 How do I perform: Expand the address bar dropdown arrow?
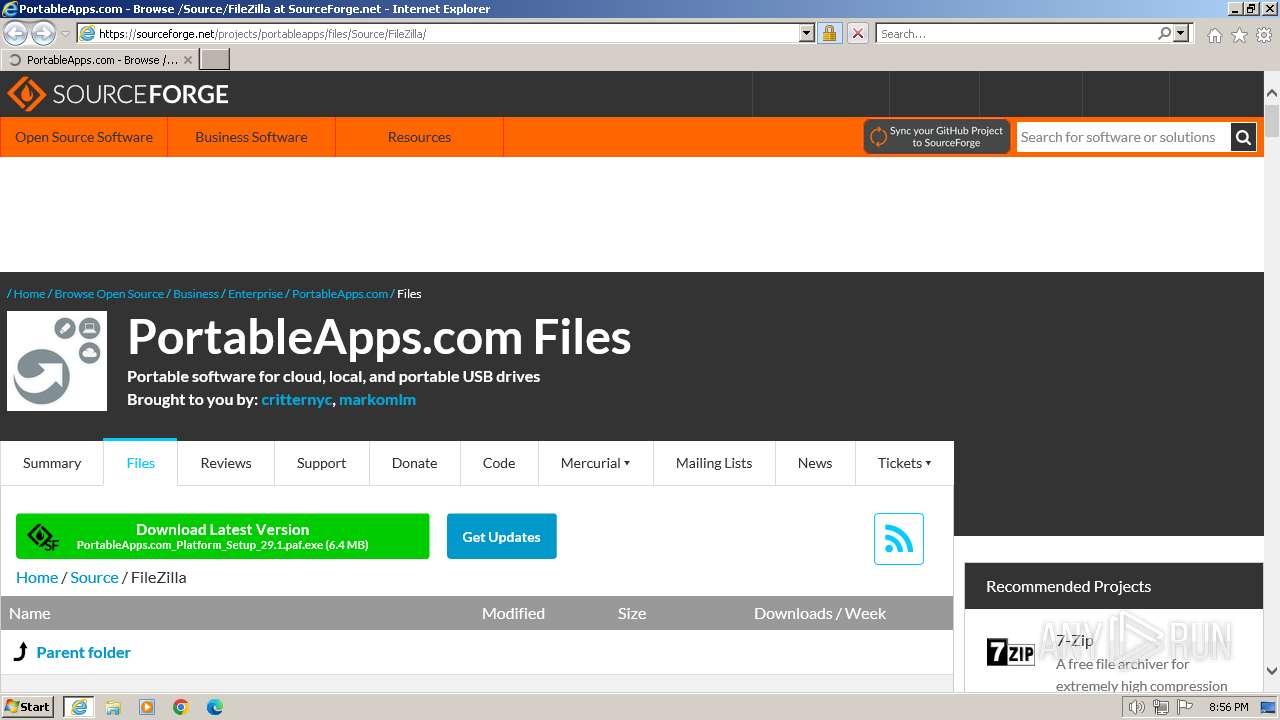click(807, 33)
